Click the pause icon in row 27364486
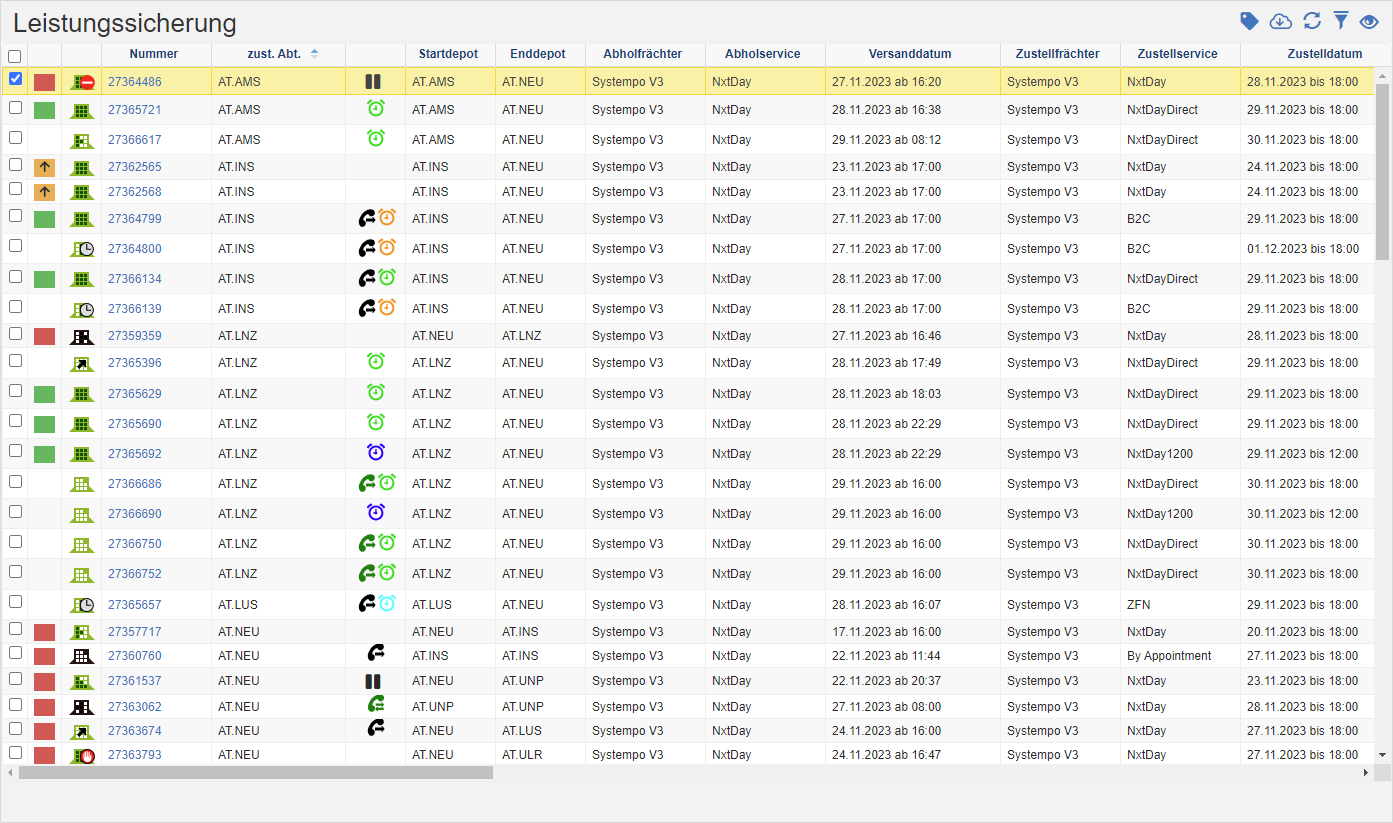The width and height of the screenshot is (1393, 823). (x=374, y=82)
